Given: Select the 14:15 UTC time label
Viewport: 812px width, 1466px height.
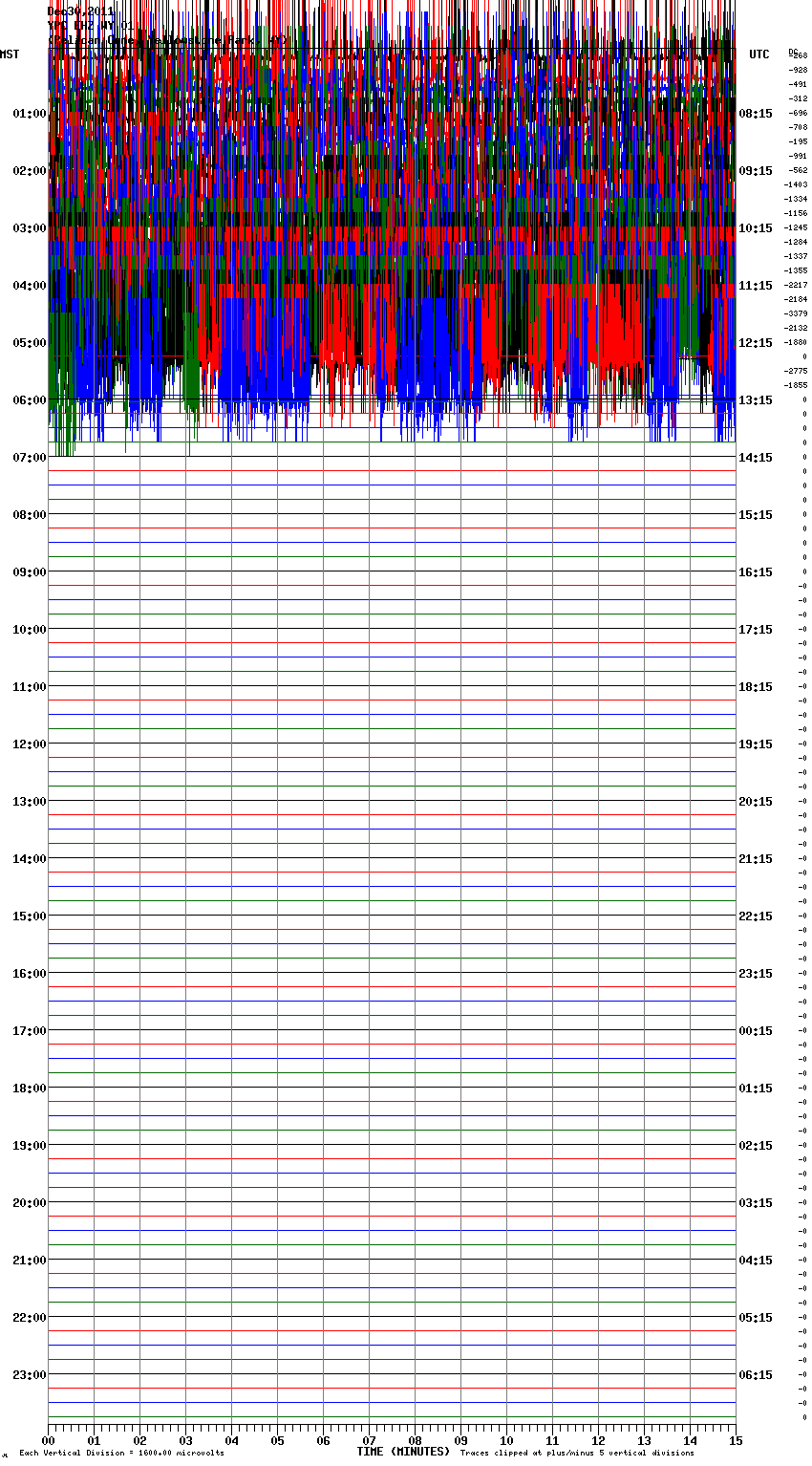Looking at the screenshot, I should pos(756,458).
